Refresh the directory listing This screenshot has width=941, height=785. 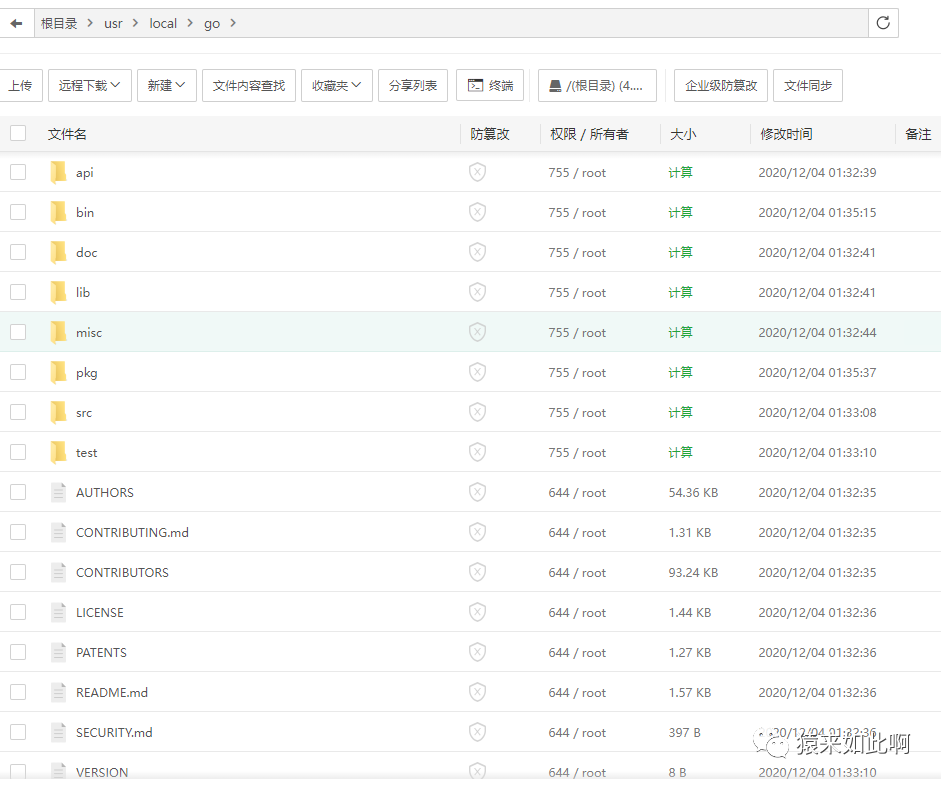coord(883,23)
